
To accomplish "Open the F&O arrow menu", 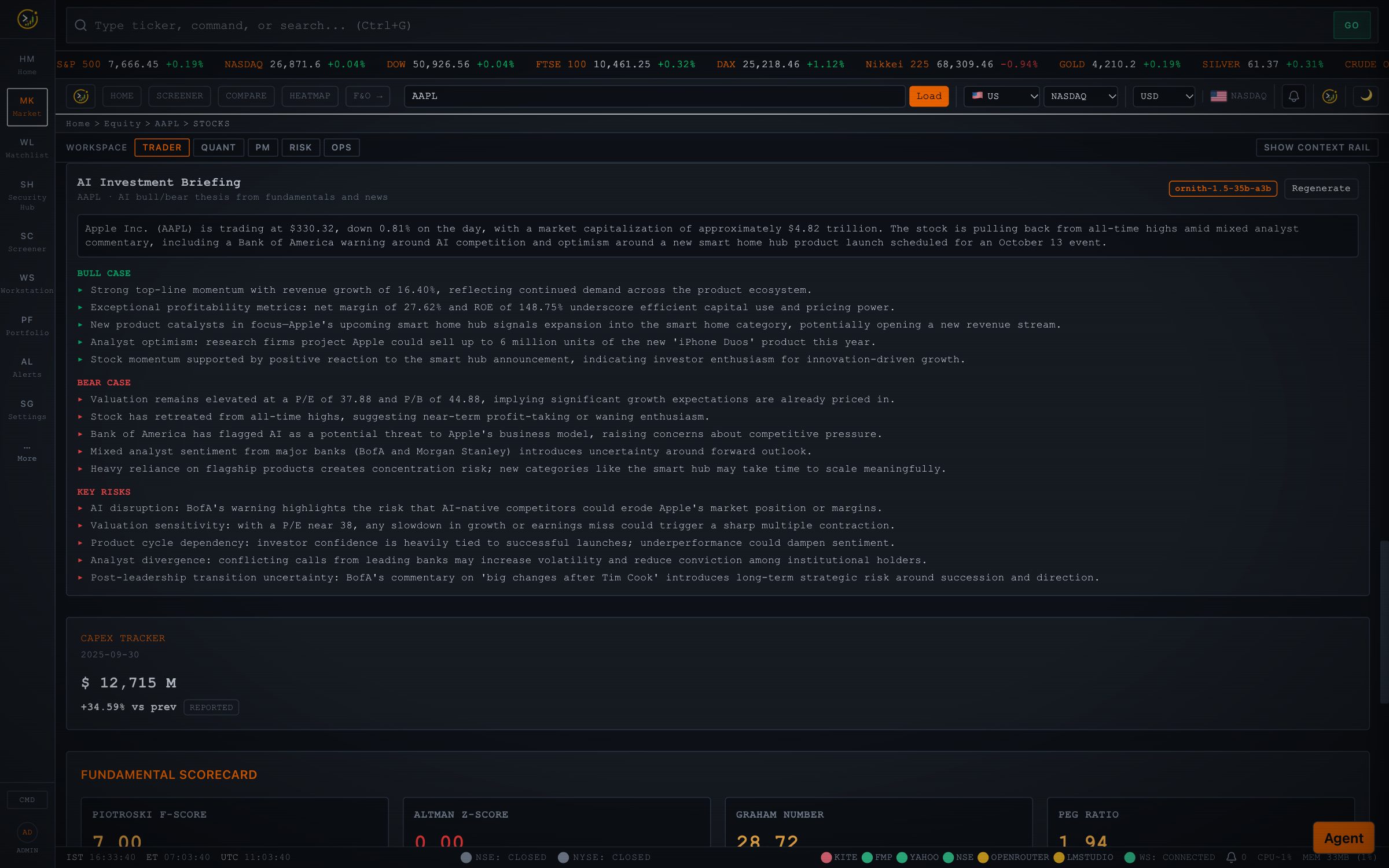I will [x=368, y=96].
